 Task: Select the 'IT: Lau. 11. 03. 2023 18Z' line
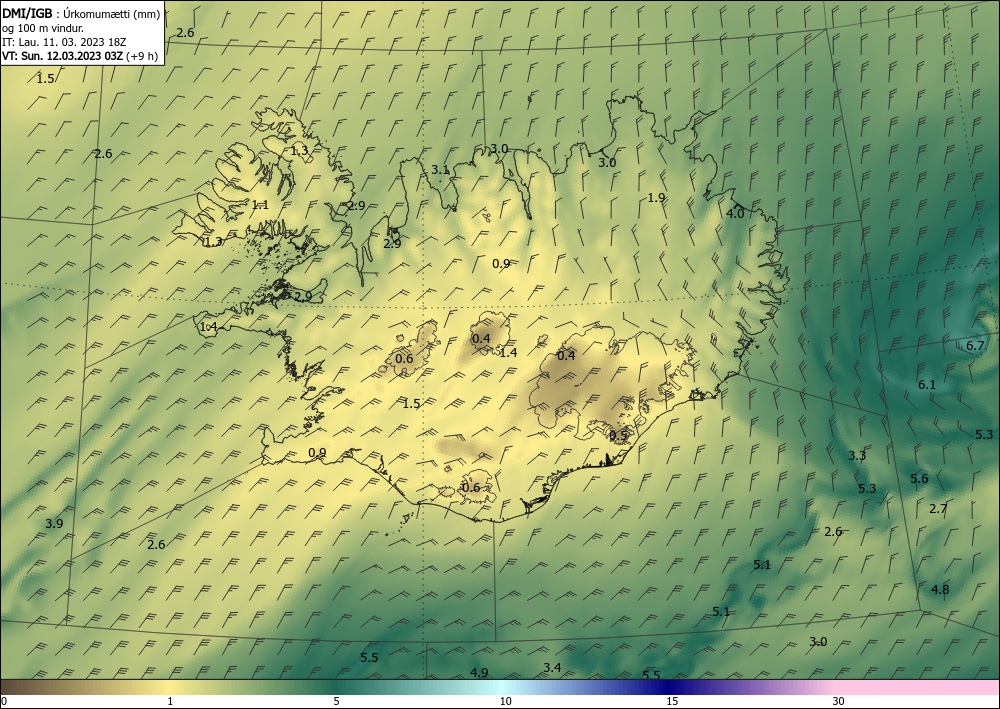64,42
